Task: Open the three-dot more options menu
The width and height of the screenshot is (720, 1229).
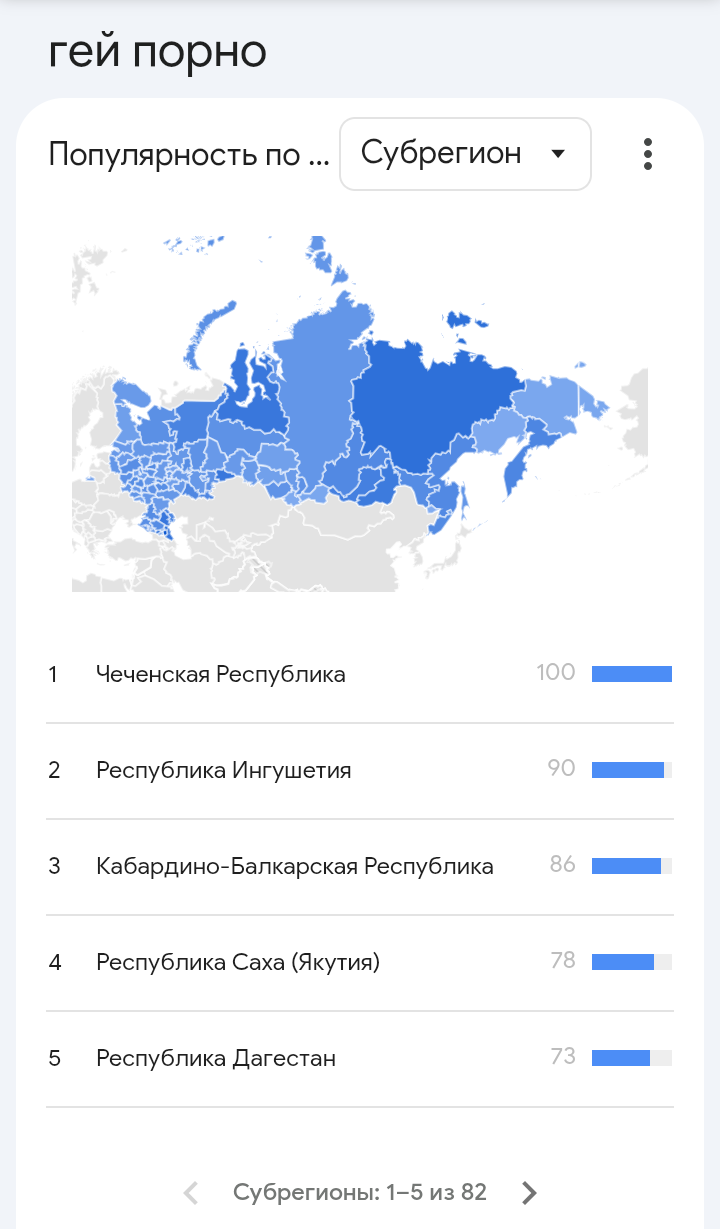Action: click(648, 154)
